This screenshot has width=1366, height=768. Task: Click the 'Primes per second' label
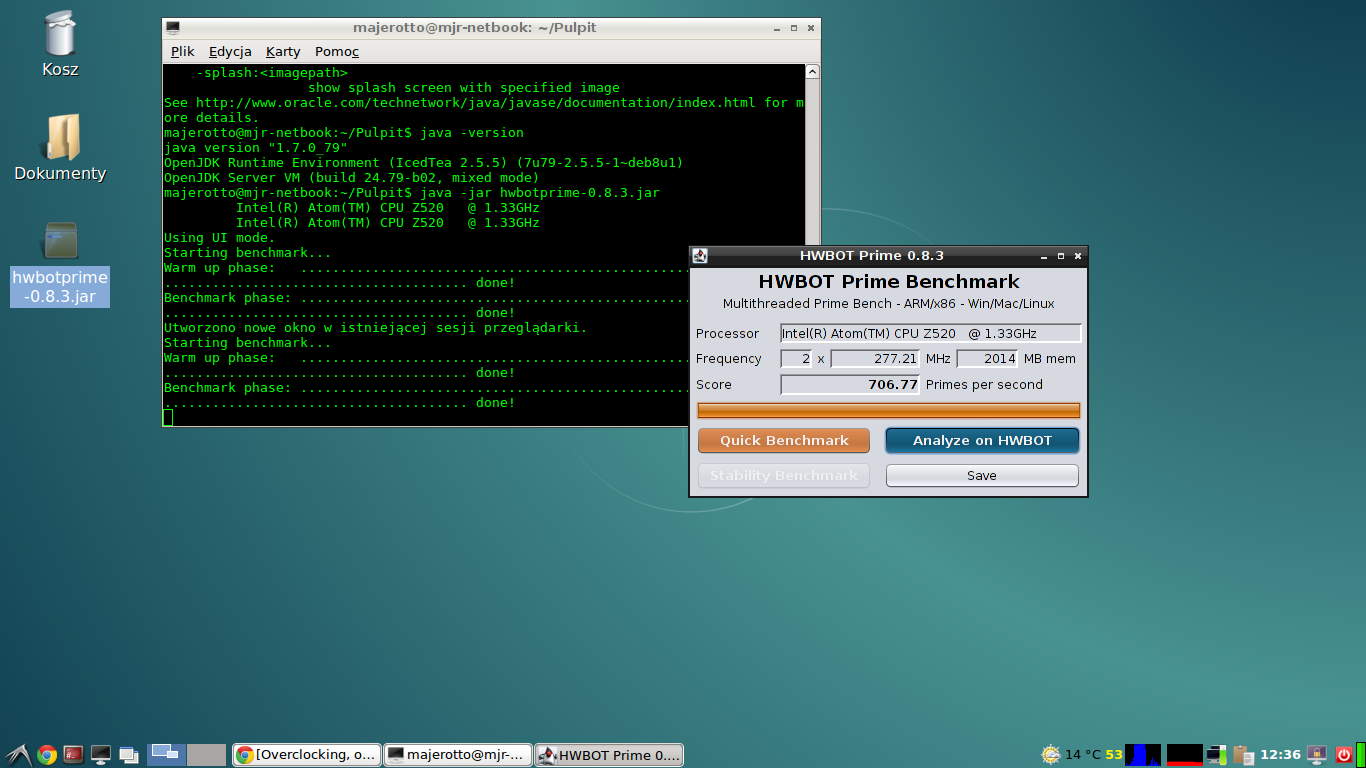[x=984, y=385]
